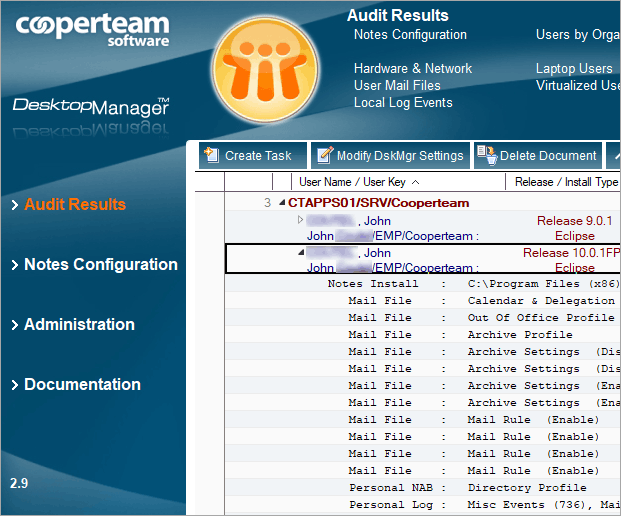Collapse the John row with Release 10.0.1FP
This screenshot has height=516, width=621.
click(x=301, y=252)
